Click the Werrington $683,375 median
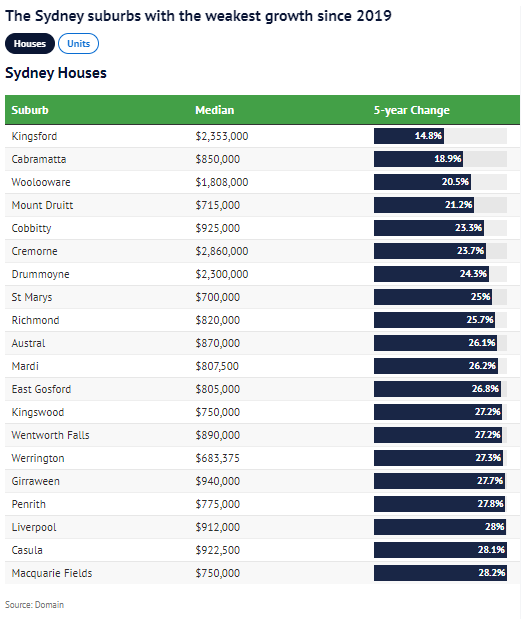The image size is (523, 619). pos(217,458)
